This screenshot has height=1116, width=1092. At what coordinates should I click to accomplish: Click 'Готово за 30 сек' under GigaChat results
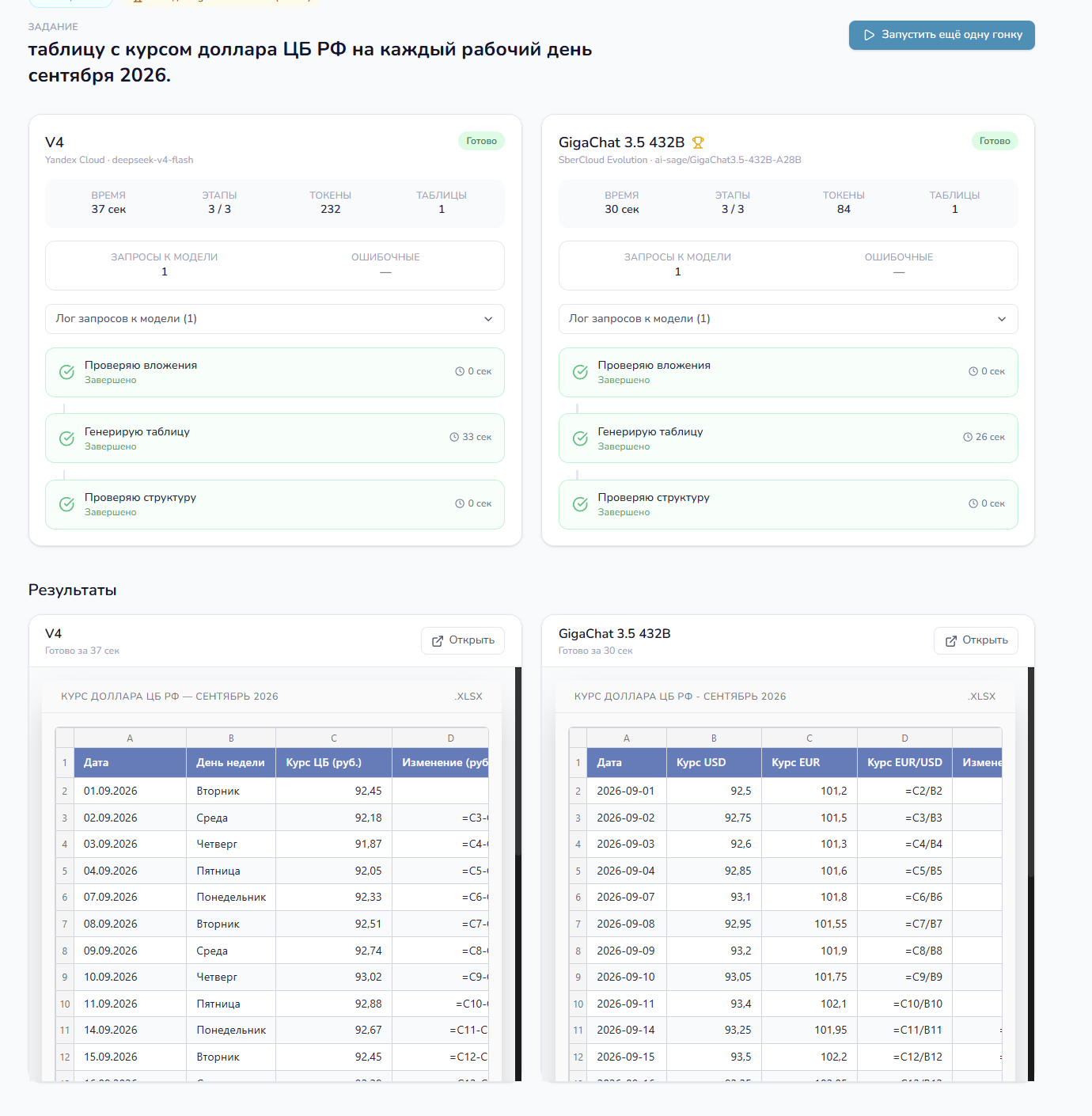pos(596,651)
